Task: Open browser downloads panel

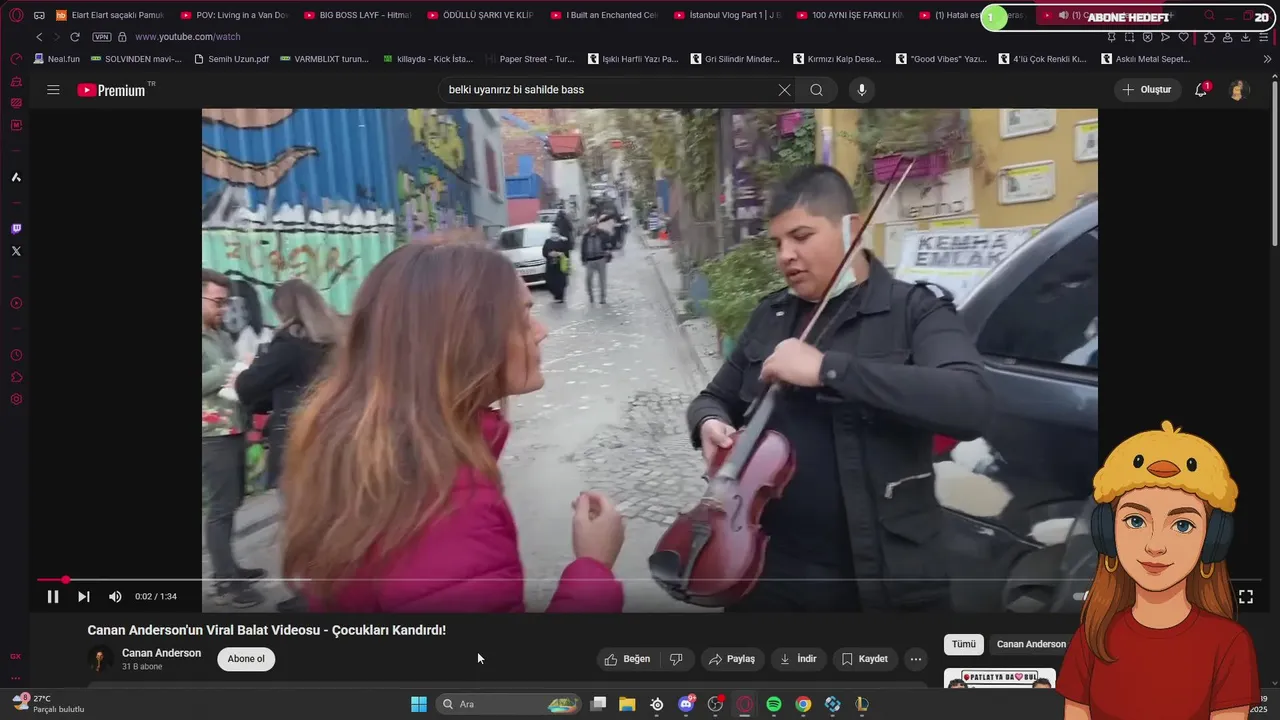Action: (x=1245, y=37)
